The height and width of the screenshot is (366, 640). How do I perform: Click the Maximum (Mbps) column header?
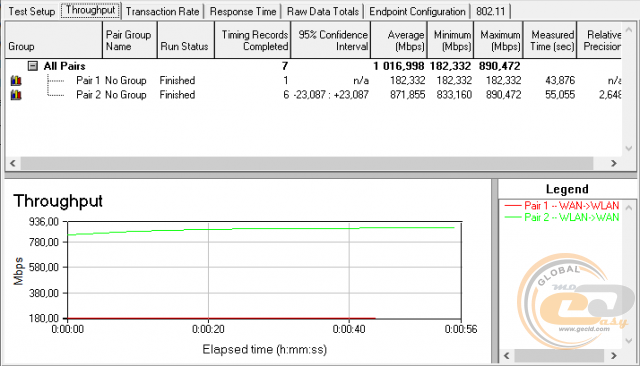pyautogui.click(x=498, y=40)
